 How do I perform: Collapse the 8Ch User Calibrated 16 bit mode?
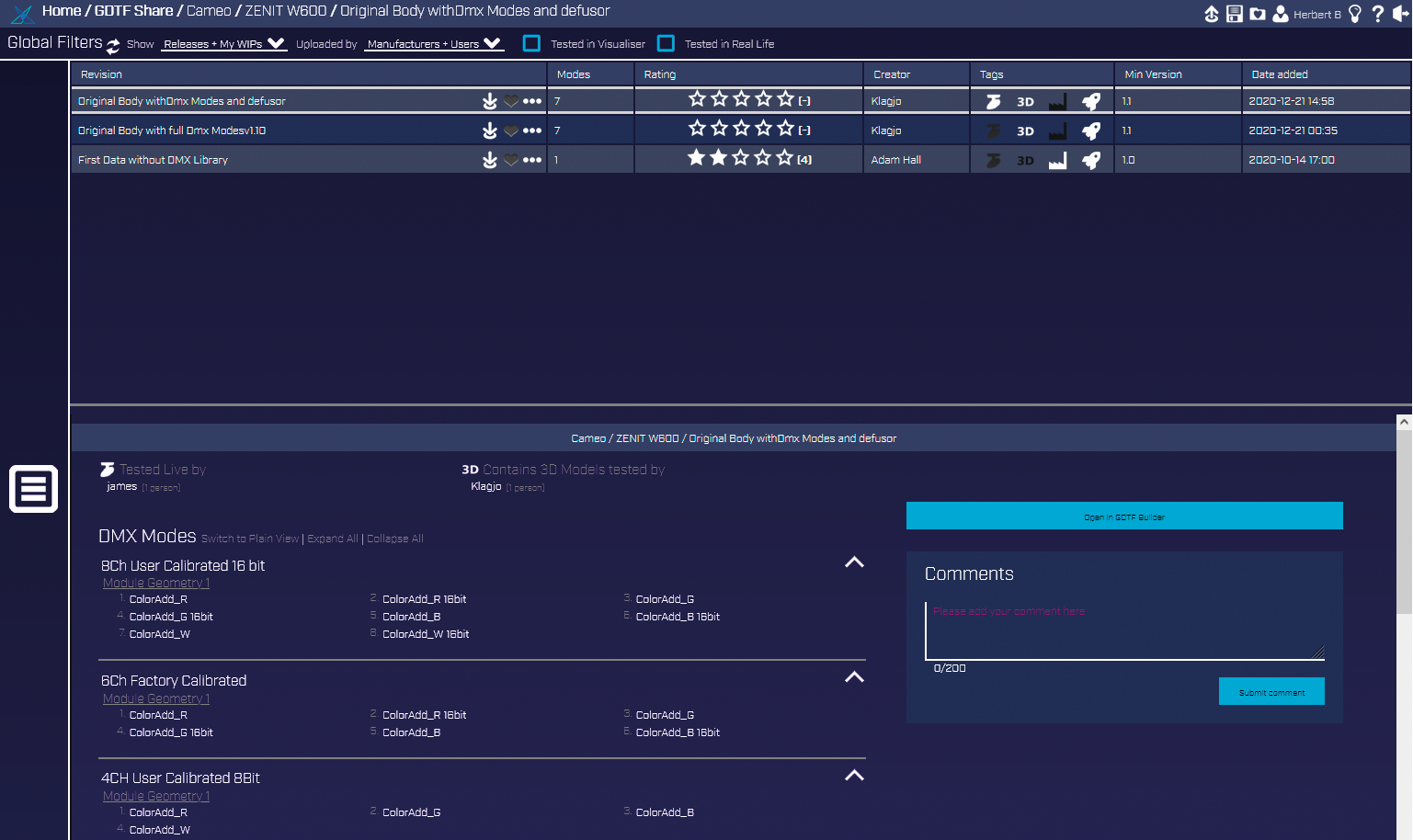pyautogui.click(x=854, y=562)
